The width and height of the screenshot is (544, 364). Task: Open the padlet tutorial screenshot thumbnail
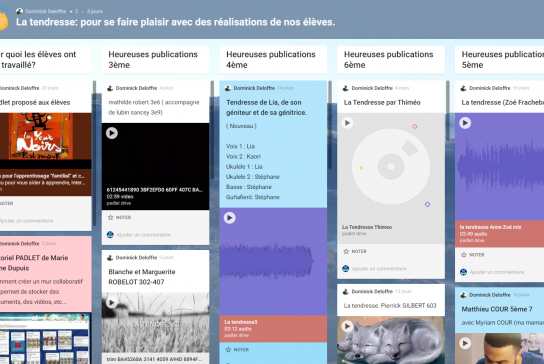(x=45, y=338)
